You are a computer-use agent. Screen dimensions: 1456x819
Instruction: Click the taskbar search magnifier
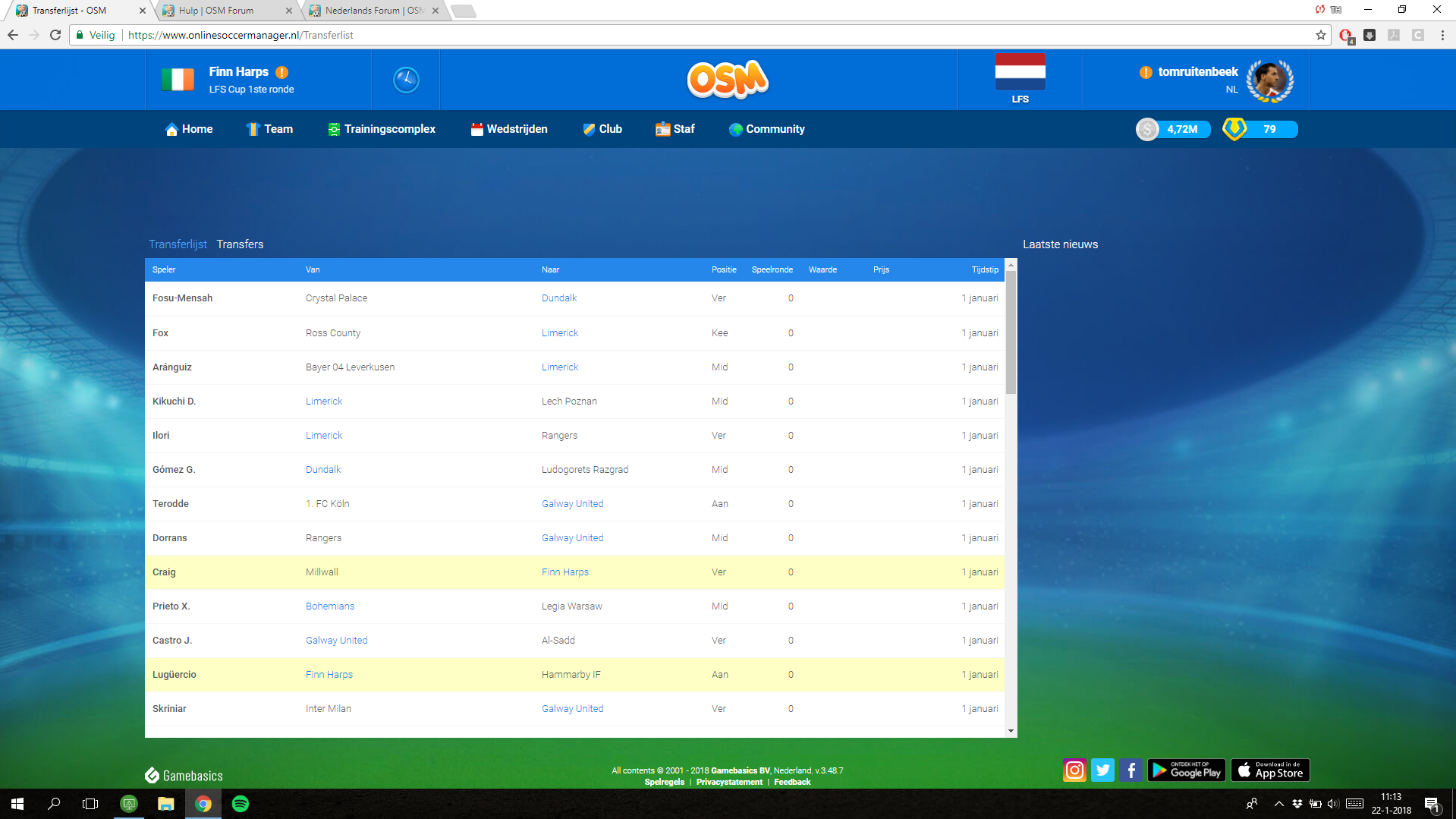pyautogui.click(x=54, y=804)
